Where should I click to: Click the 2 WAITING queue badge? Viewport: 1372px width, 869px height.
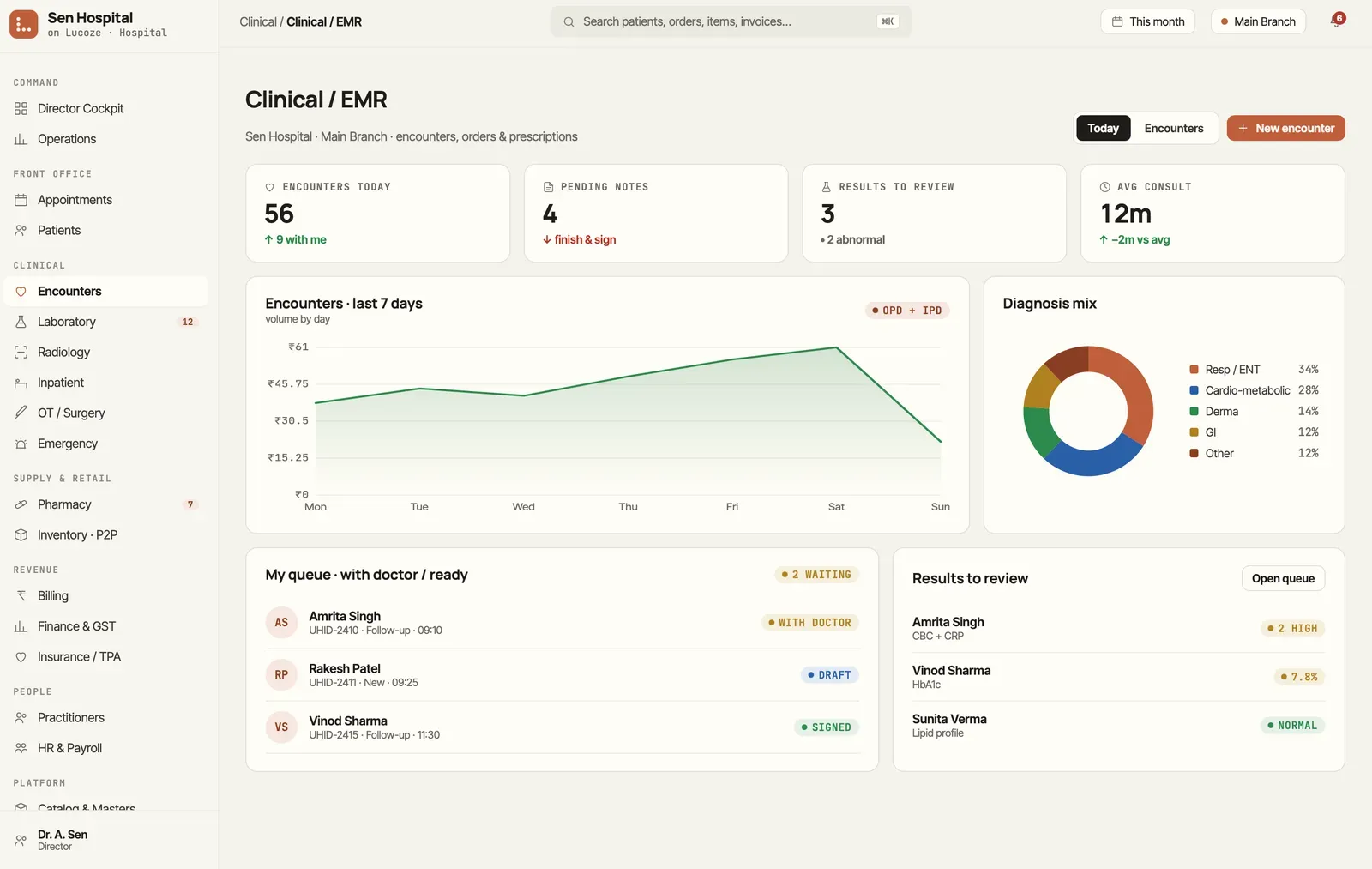click(816, 575)
